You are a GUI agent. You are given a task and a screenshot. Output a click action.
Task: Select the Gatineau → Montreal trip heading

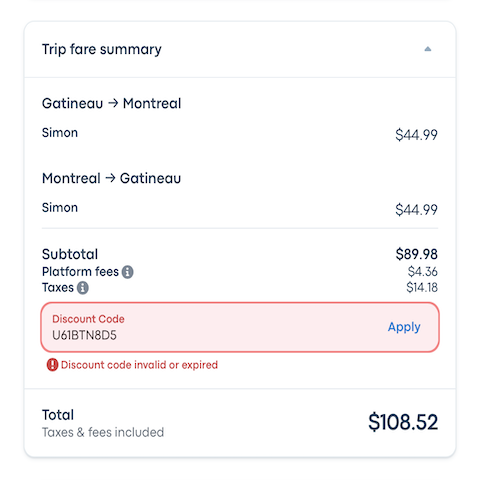coord(111,103)
